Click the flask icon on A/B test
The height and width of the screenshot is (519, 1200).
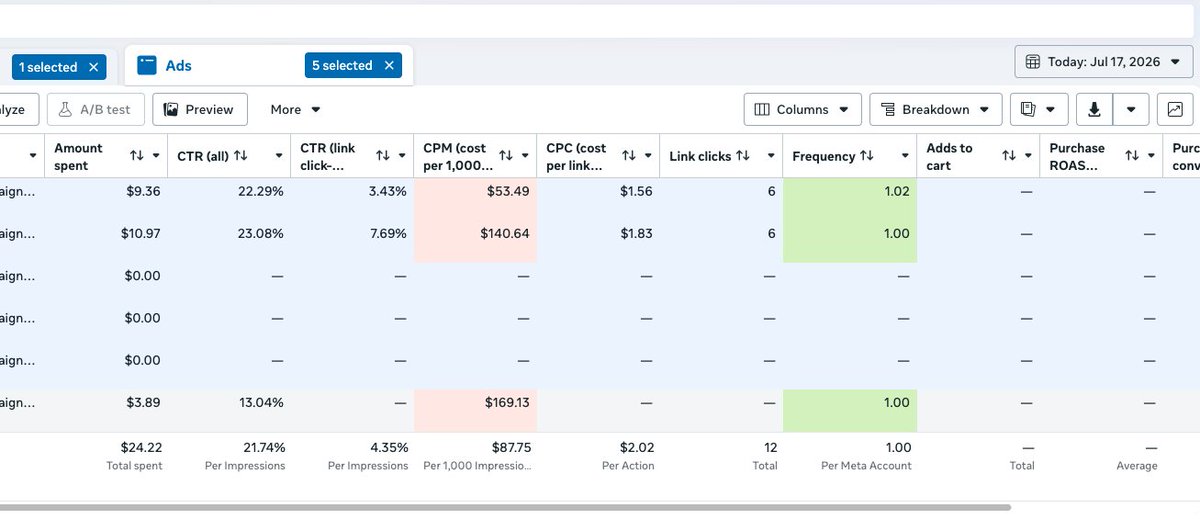coord(66,110)
